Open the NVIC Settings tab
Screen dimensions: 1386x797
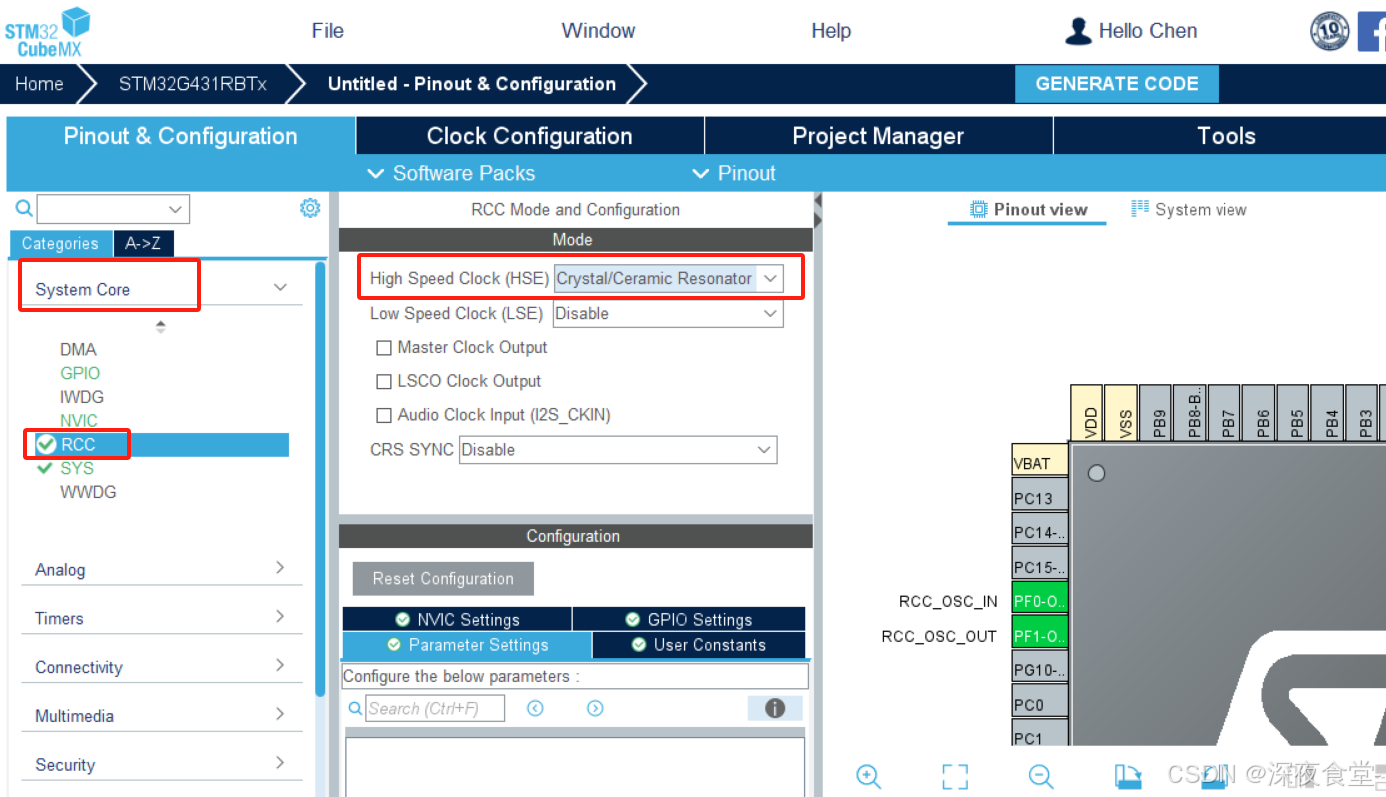click(x=457, y=619)
